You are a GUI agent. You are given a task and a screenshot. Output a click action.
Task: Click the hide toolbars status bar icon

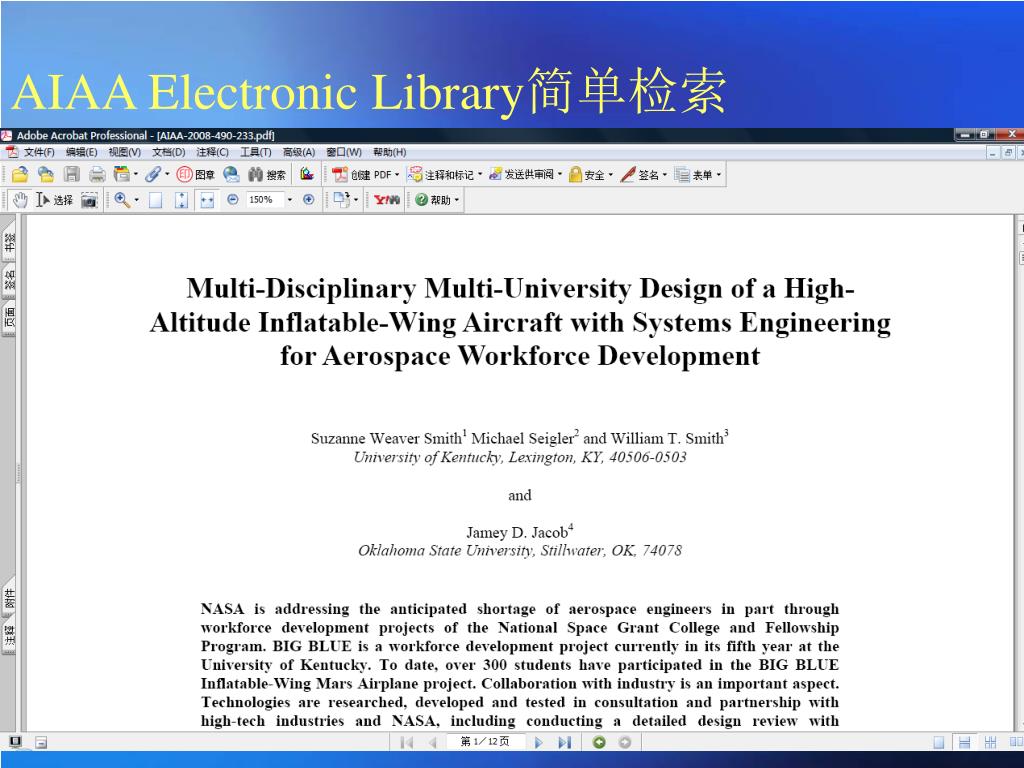(40, 743)
